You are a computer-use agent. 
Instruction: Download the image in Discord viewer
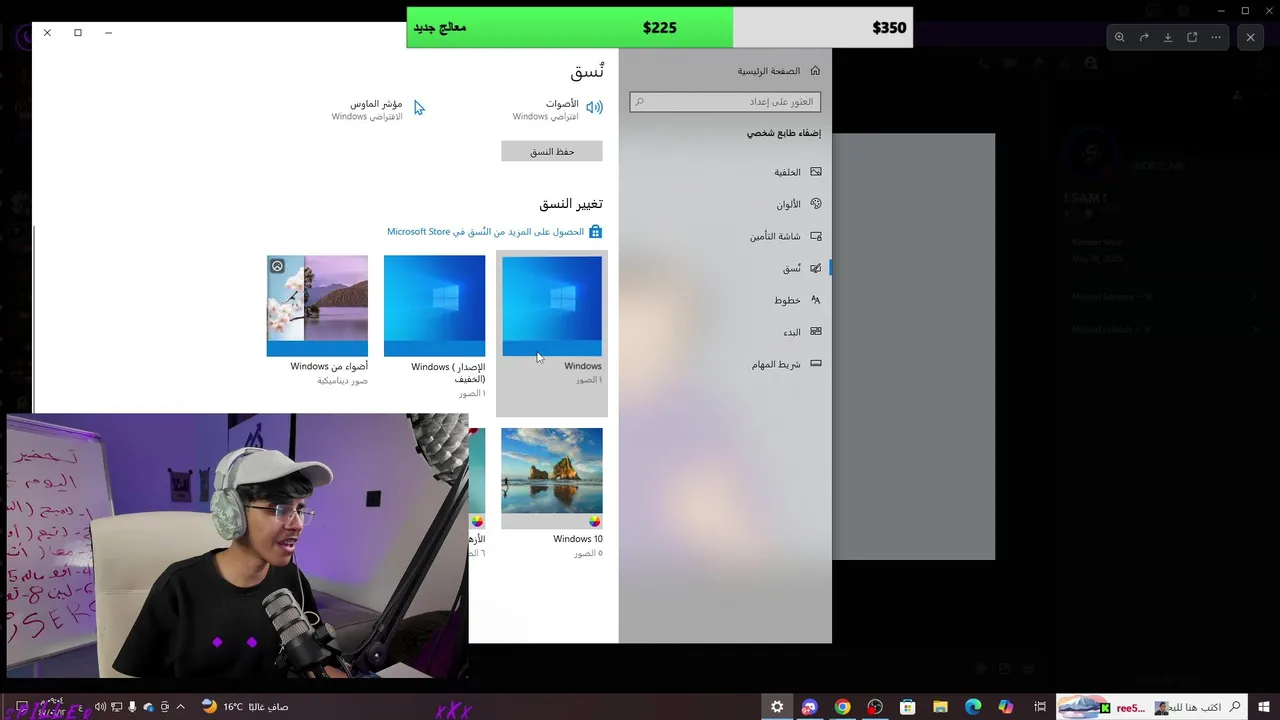point(1168,37)
